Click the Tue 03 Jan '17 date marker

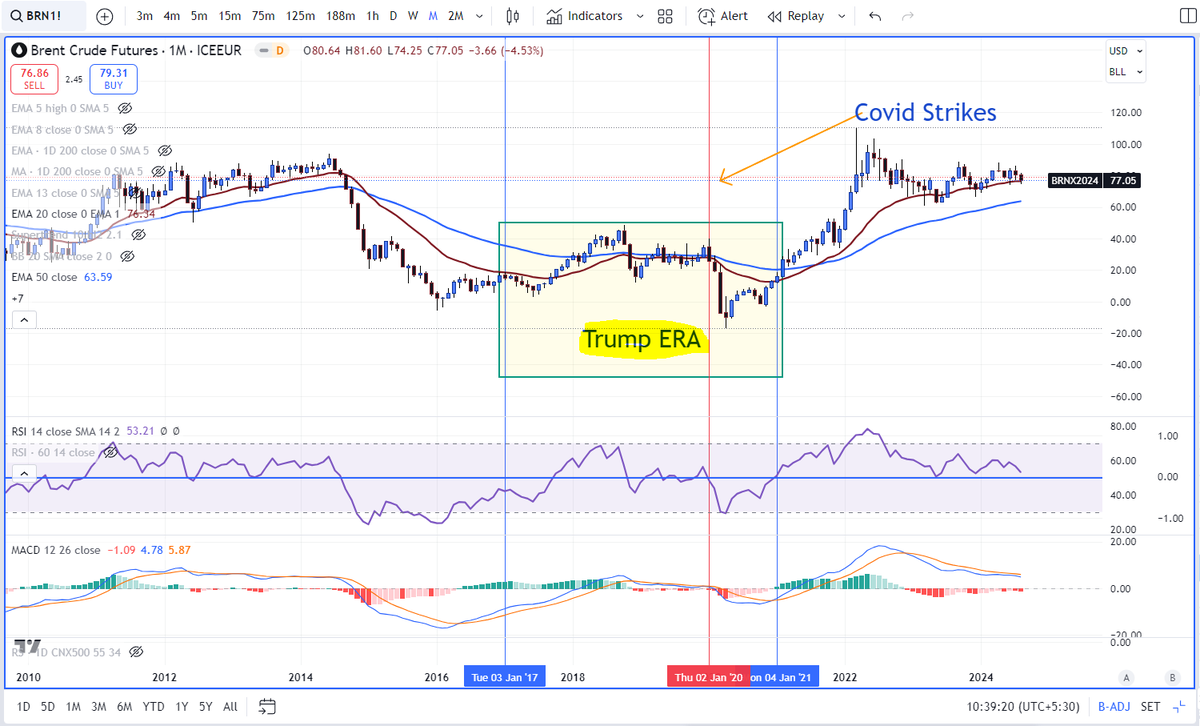tap(507, 677)
